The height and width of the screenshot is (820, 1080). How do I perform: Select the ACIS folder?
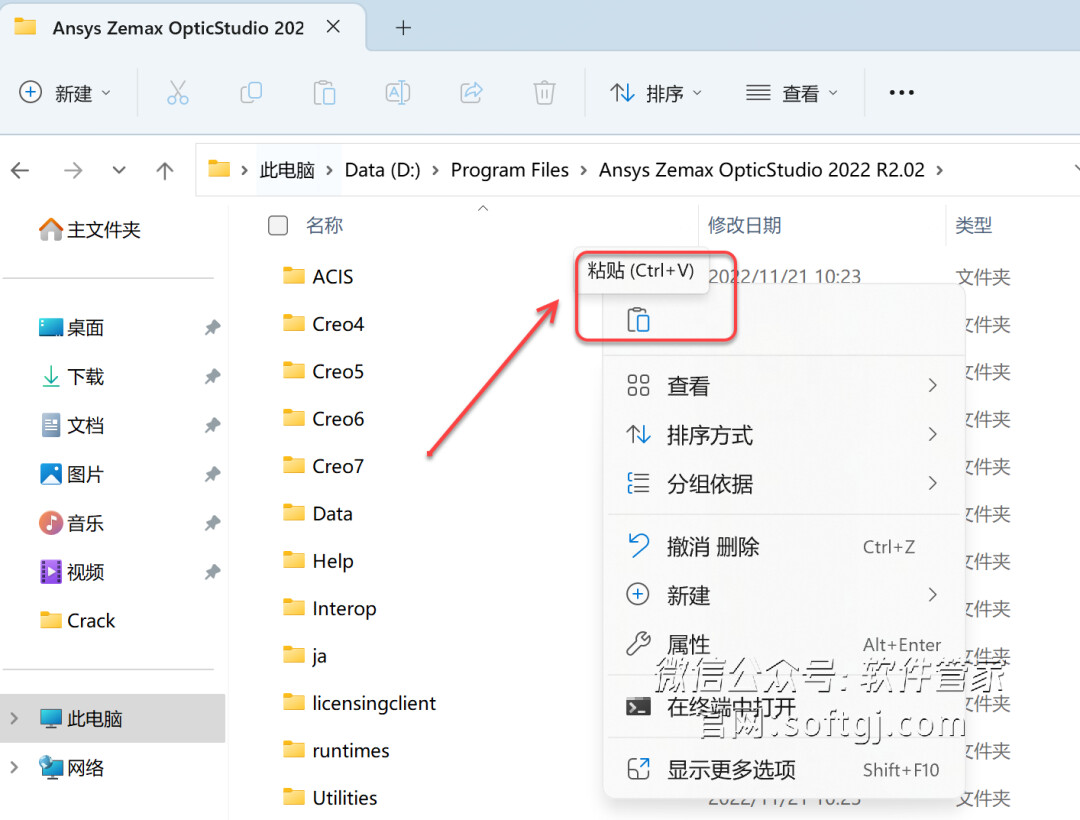tap(318, 276)
